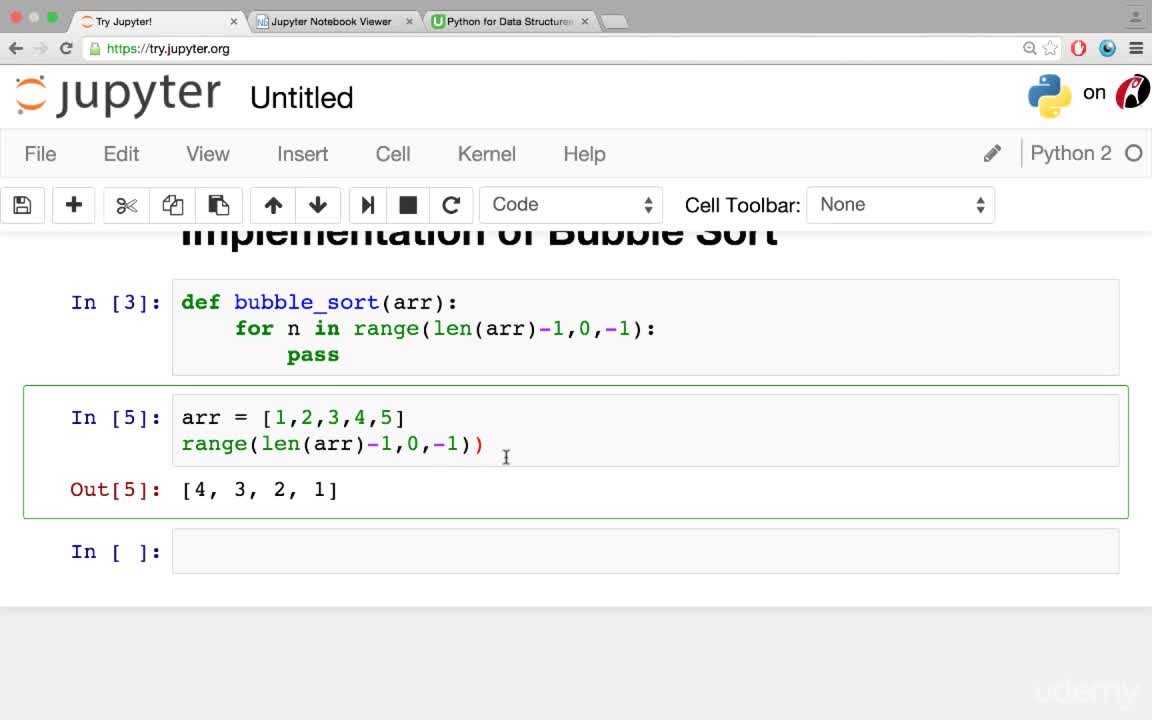Click the Jupyter logo link
This screenshot has height=720, width=1152.
(118, 96)
